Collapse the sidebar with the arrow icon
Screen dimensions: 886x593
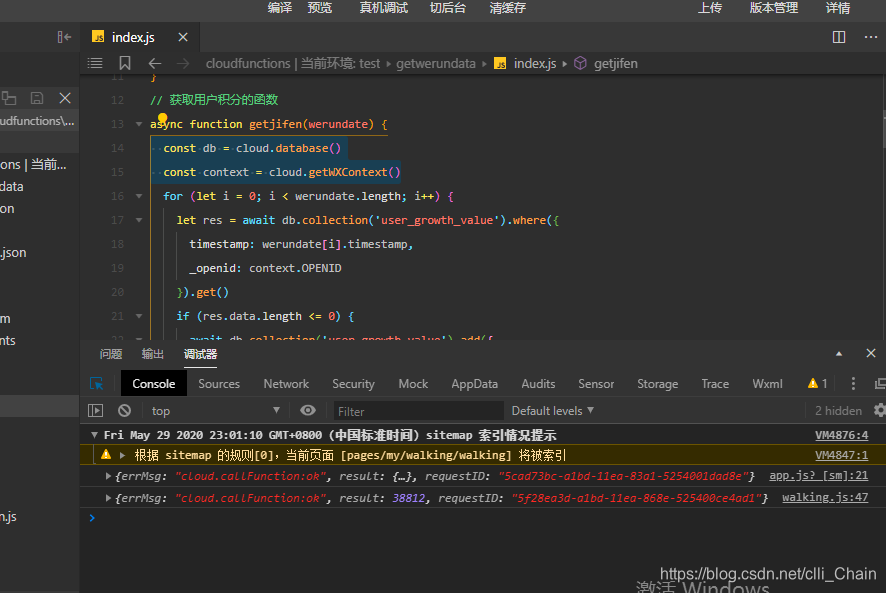(64, 37)
